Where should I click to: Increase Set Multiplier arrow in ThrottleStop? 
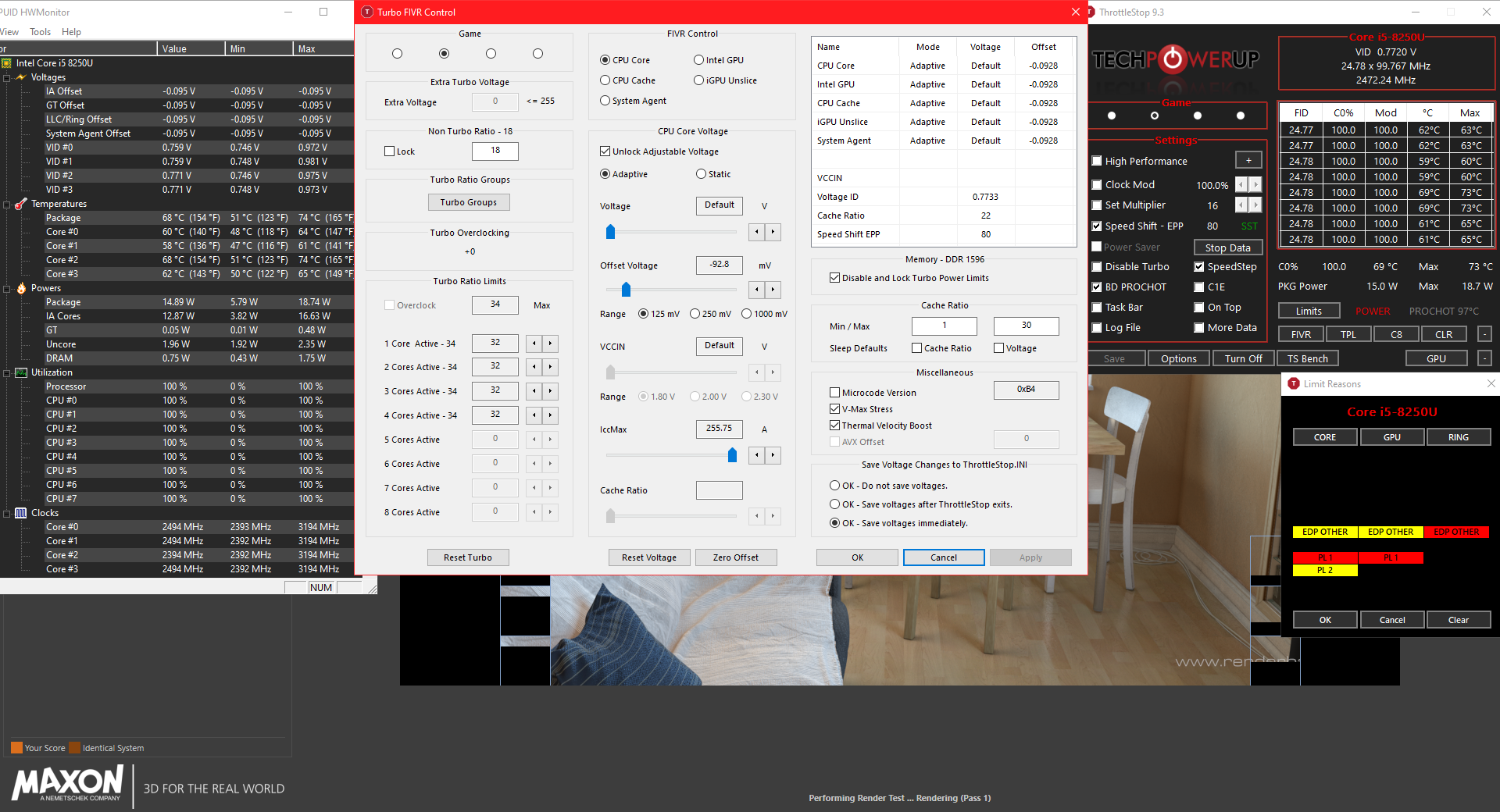[x=1255, y=205]
